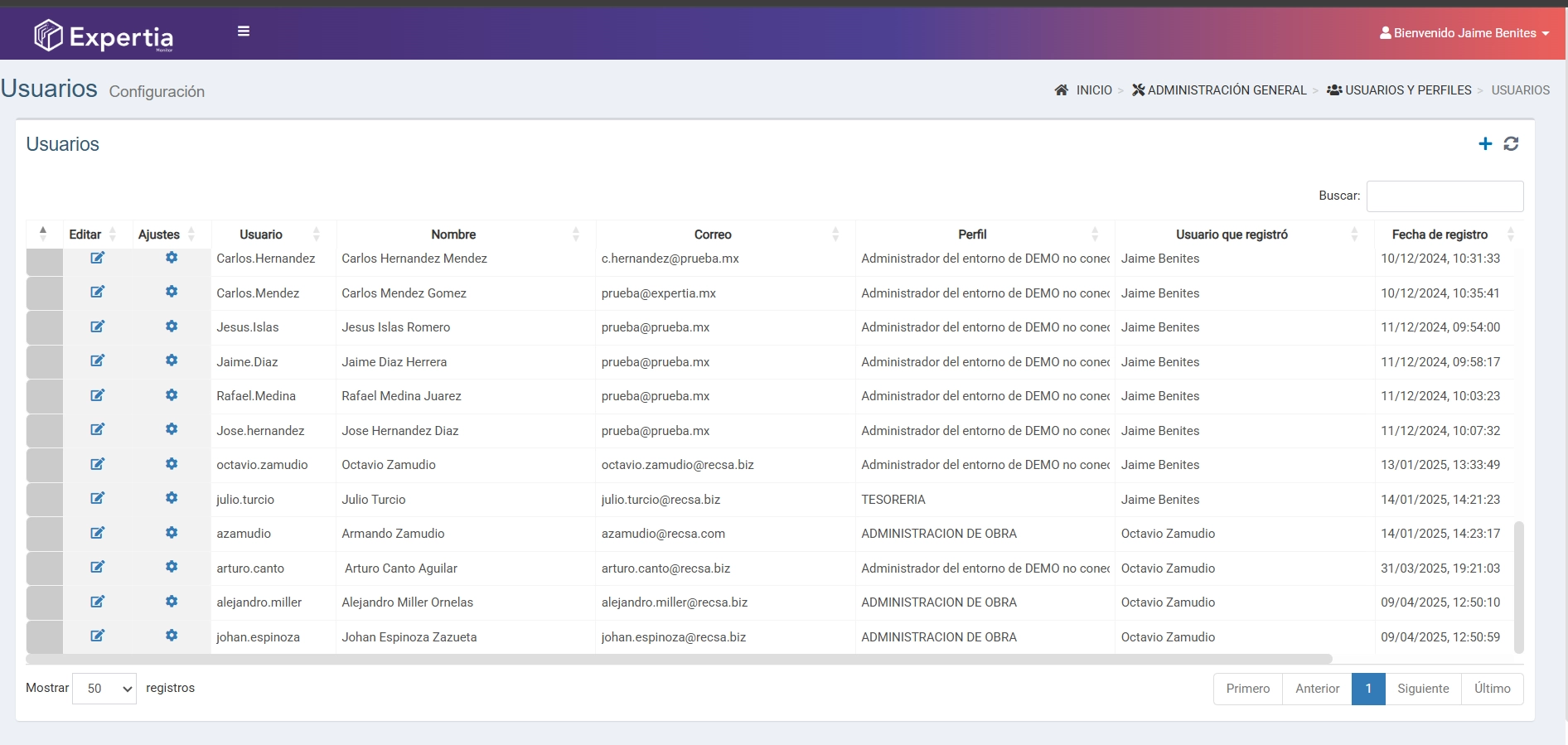Screen dimensions: 1568x745
Task: Sort table by Correo column
Action: click(725, 235)
